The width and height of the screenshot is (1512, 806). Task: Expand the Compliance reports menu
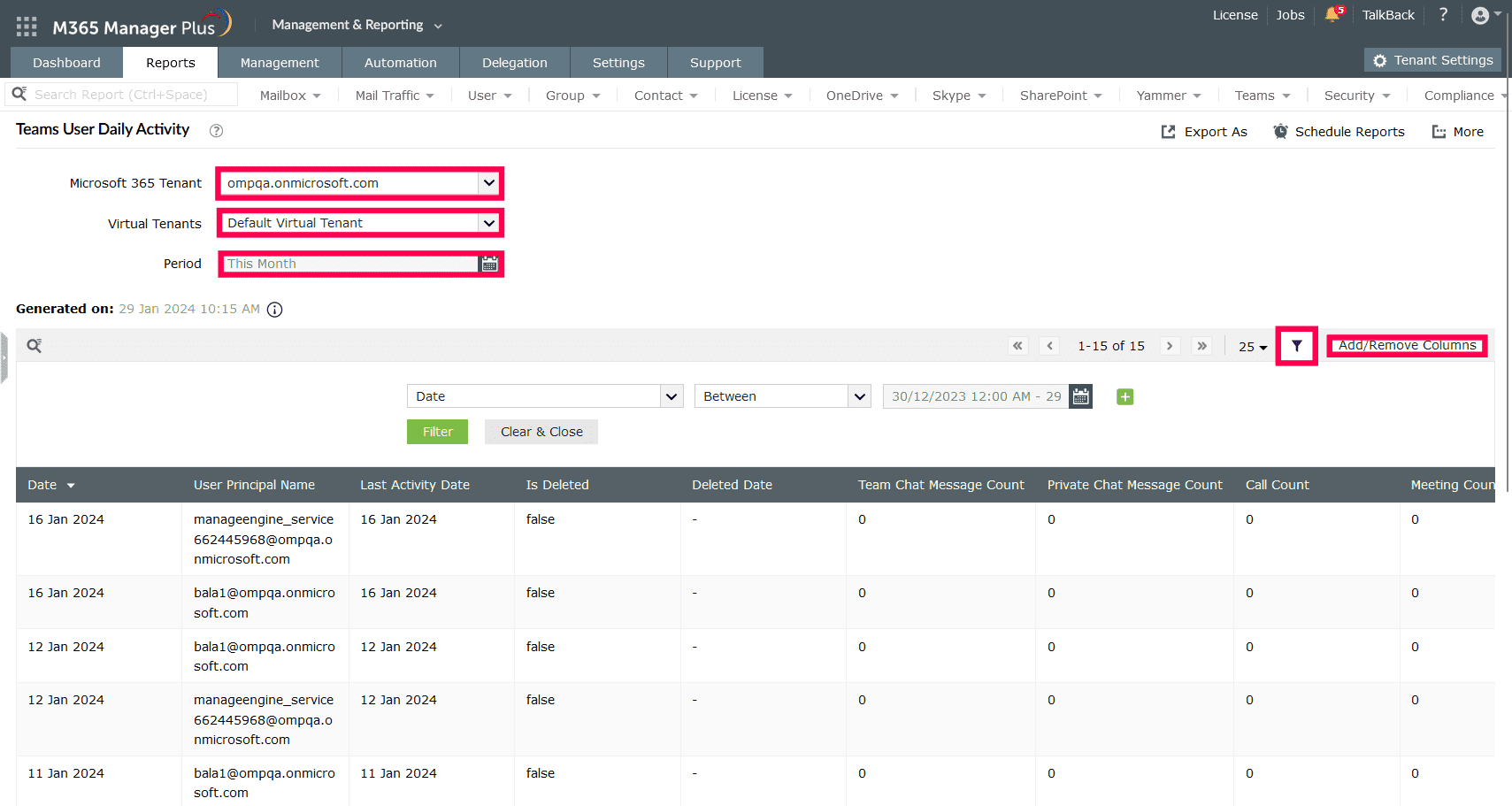(x=1465, y=96)
